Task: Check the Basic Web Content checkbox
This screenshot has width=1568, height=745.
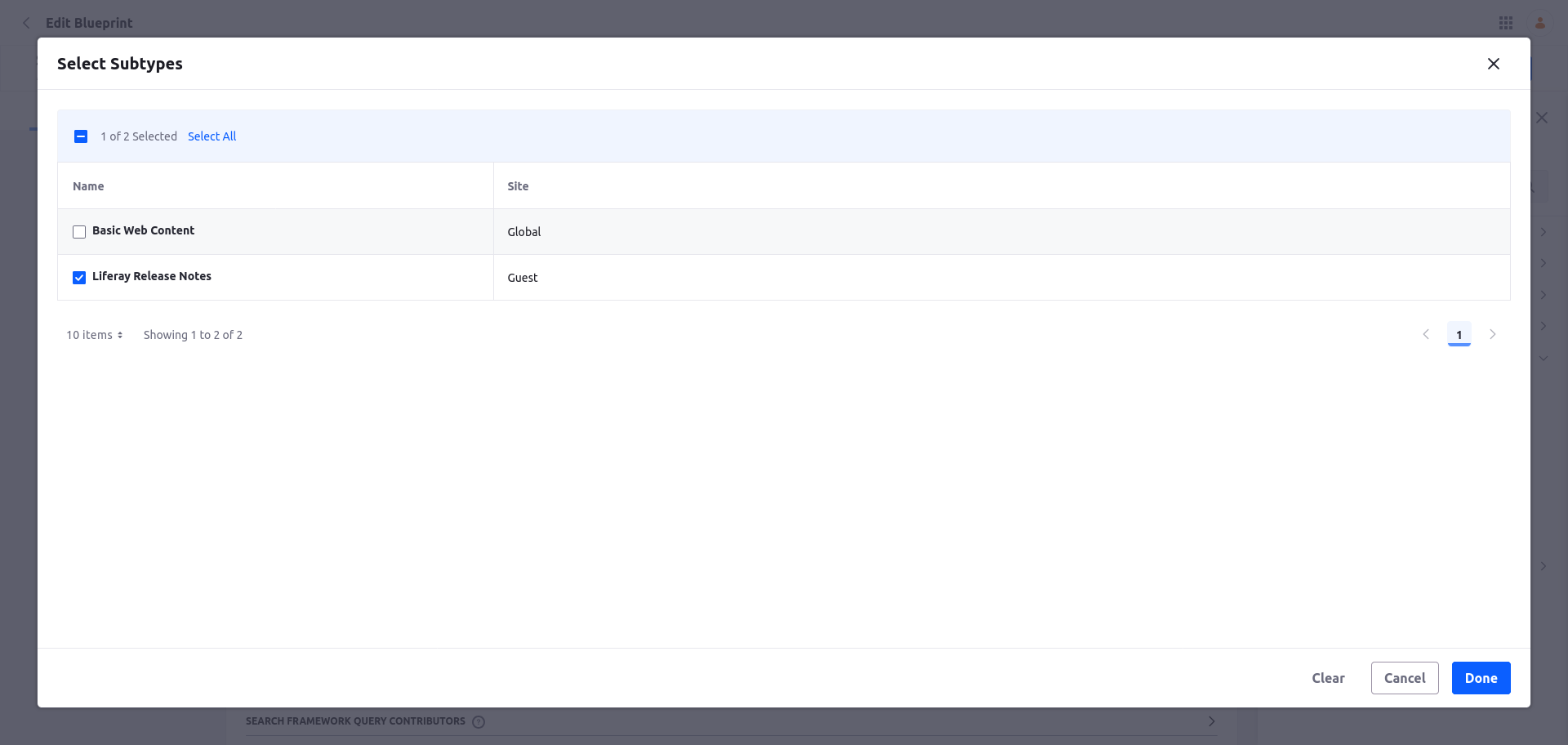Action: click(79, 232)
